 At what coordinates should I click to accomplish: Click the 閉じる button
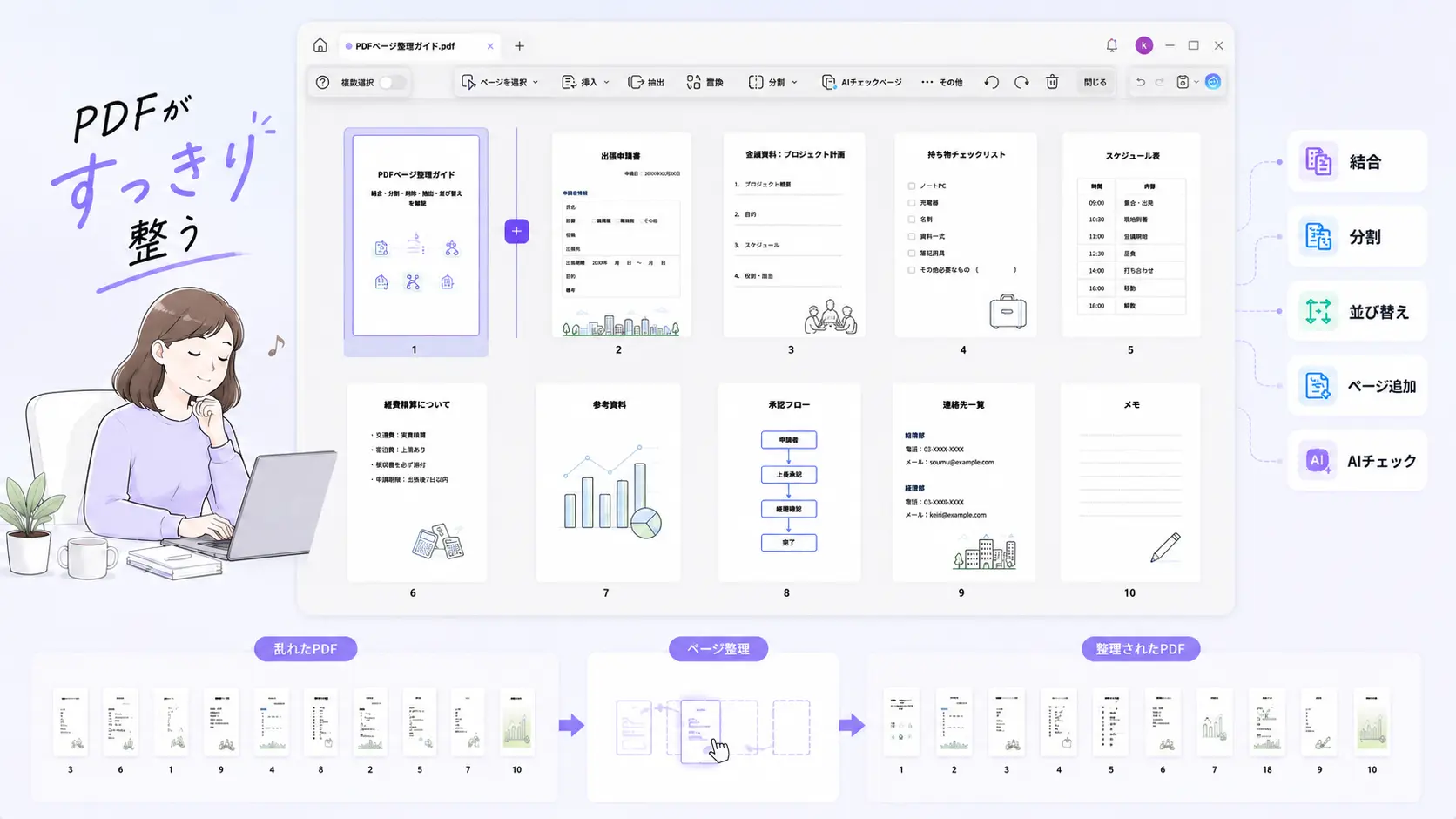click(1095, 82)
